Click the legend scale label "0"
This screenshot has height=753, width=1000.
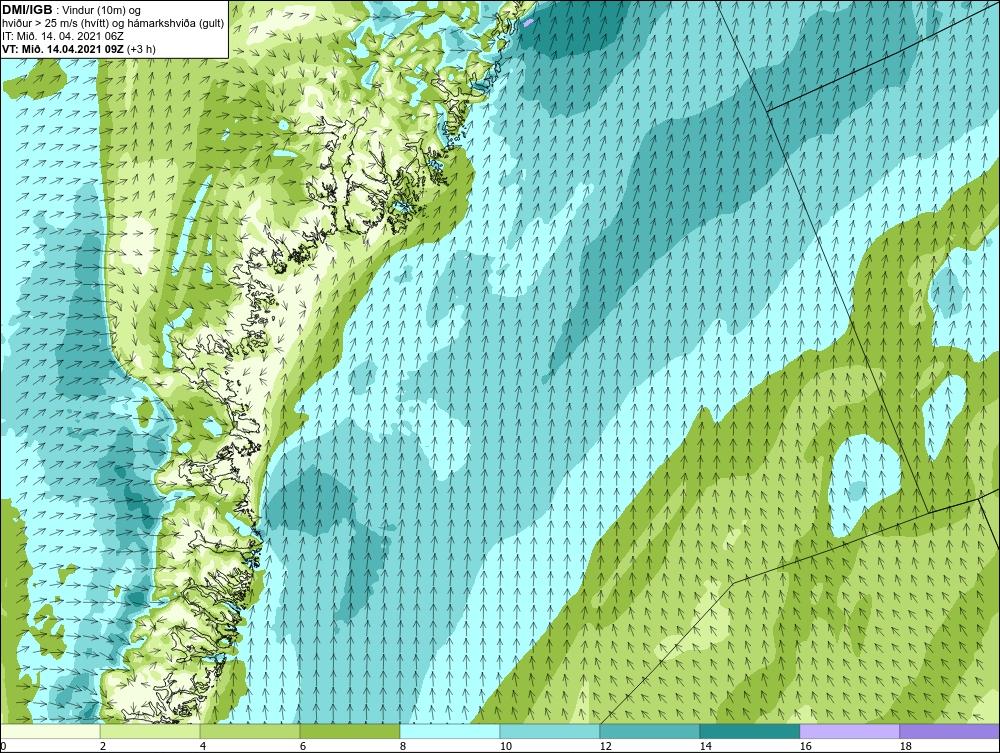[3, 746]
